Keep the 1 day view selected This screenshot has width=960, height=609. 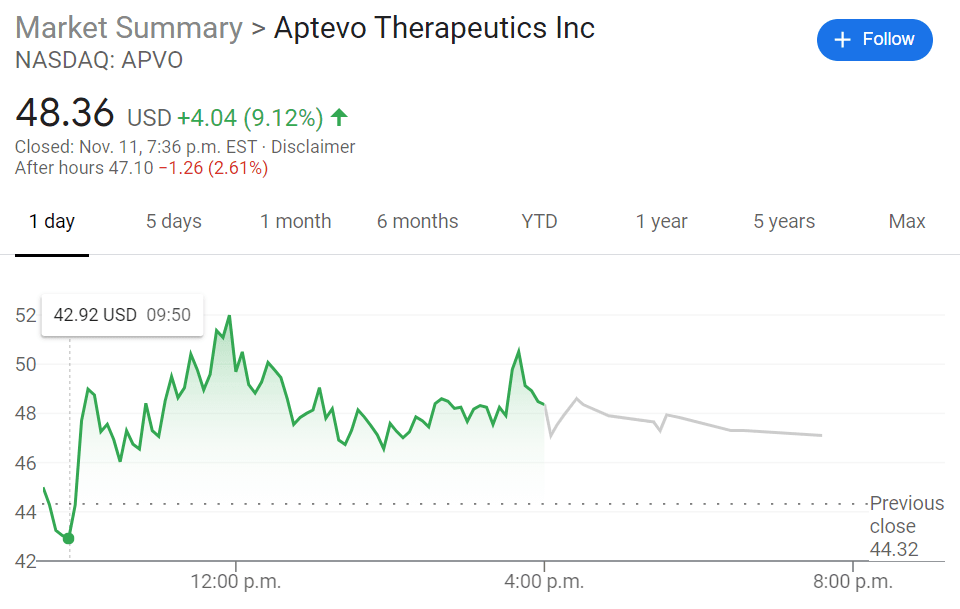52,221
